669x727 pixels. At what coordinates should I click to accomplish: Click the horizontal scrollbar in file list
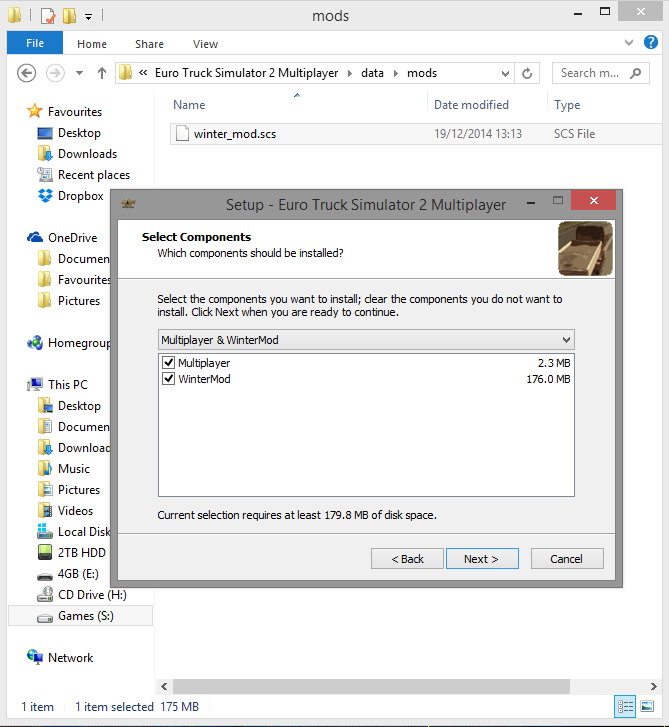pos(371,686)
